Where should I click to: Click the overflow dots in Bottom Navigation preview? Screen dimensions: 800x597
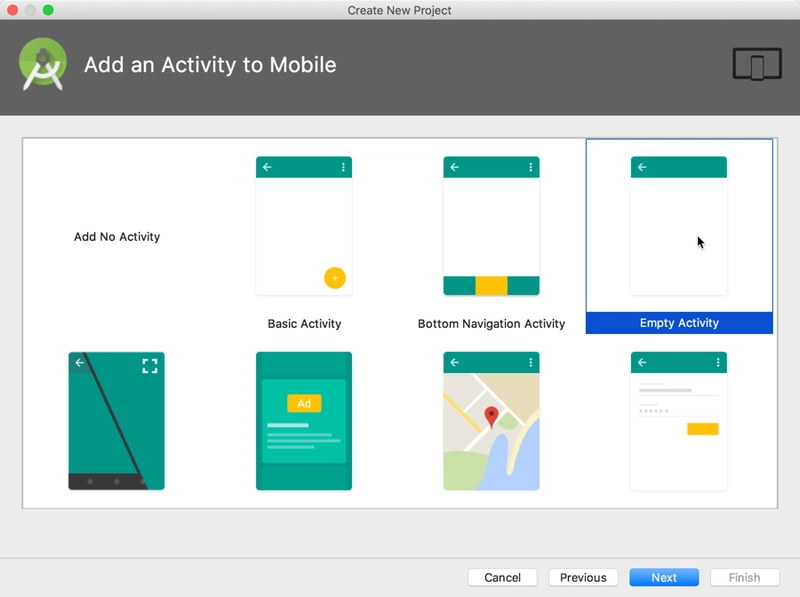click(x=530, y=167)
